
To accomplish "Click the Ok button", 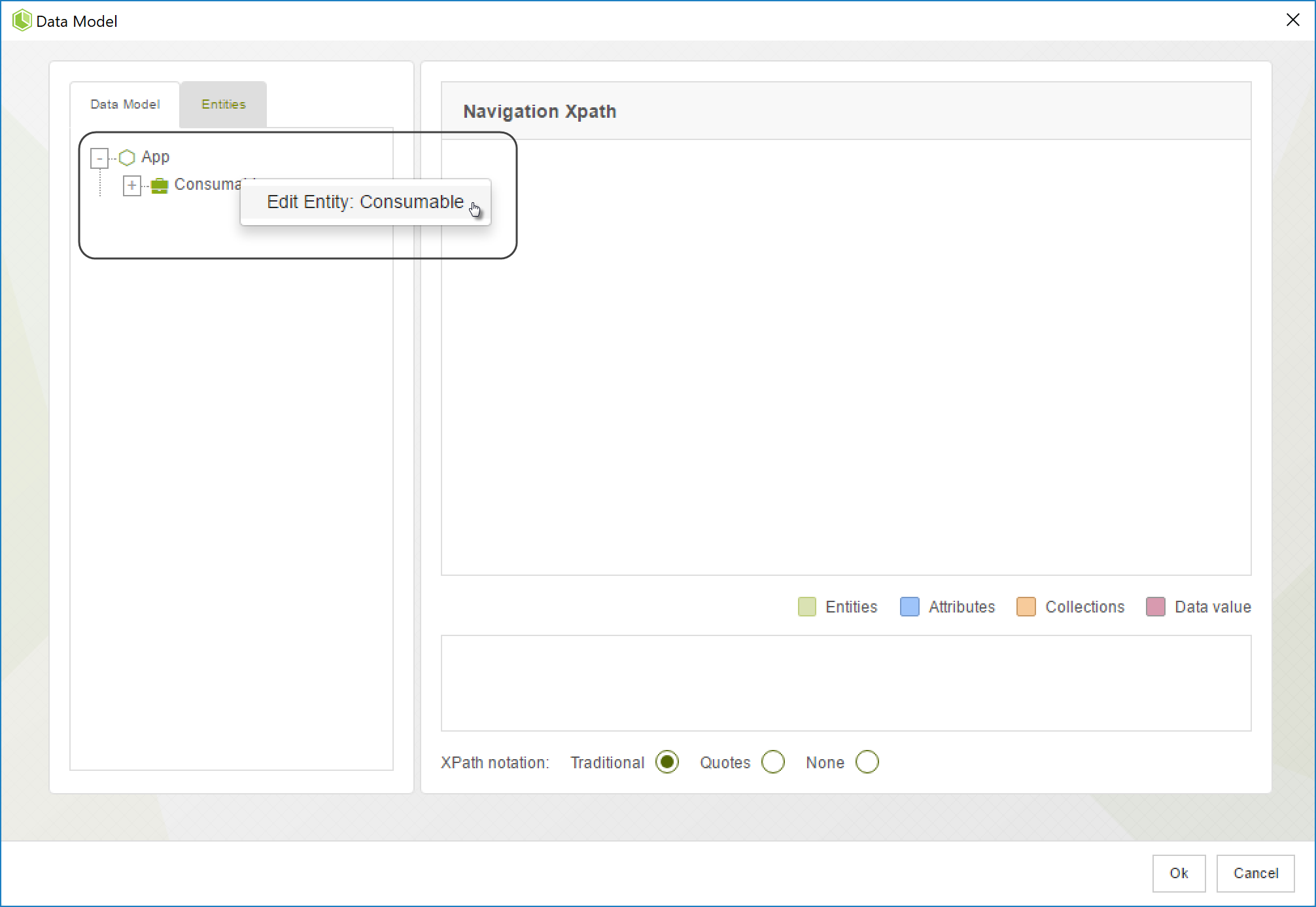I will (x=1179, y=874).
